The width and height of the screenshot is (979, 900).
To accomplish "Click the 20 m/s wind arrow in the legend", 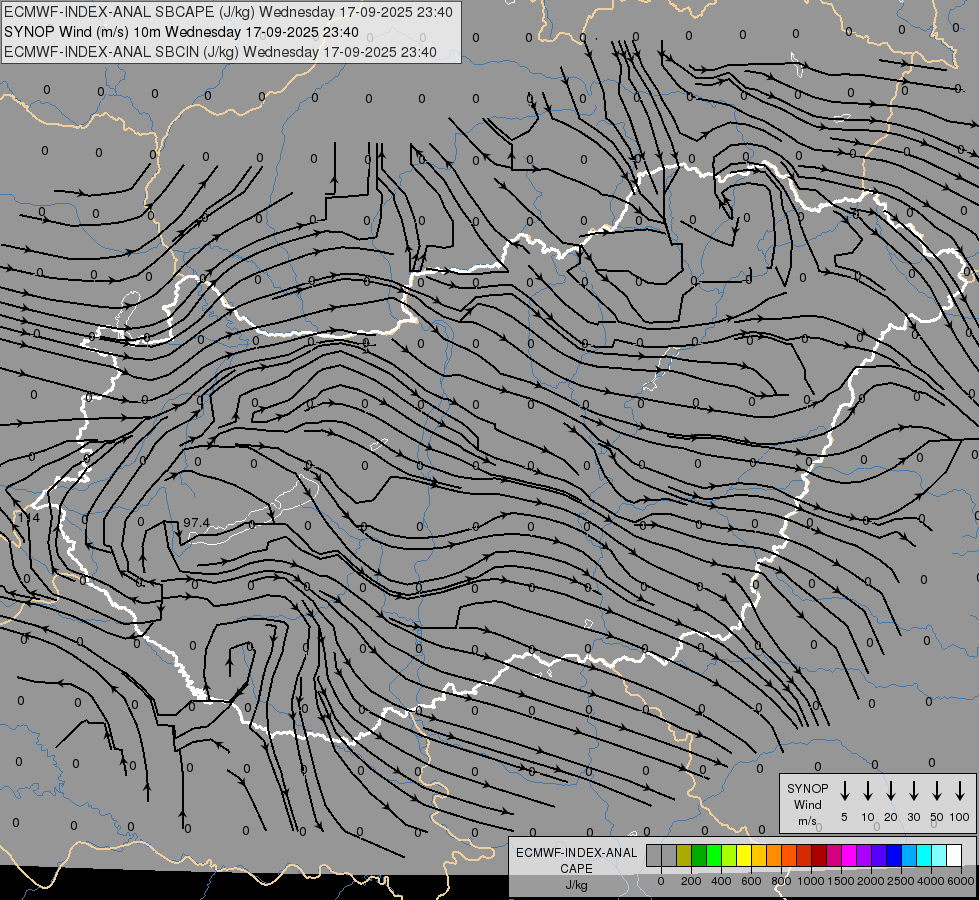I will pyautogui.click(x=890, y=791).
